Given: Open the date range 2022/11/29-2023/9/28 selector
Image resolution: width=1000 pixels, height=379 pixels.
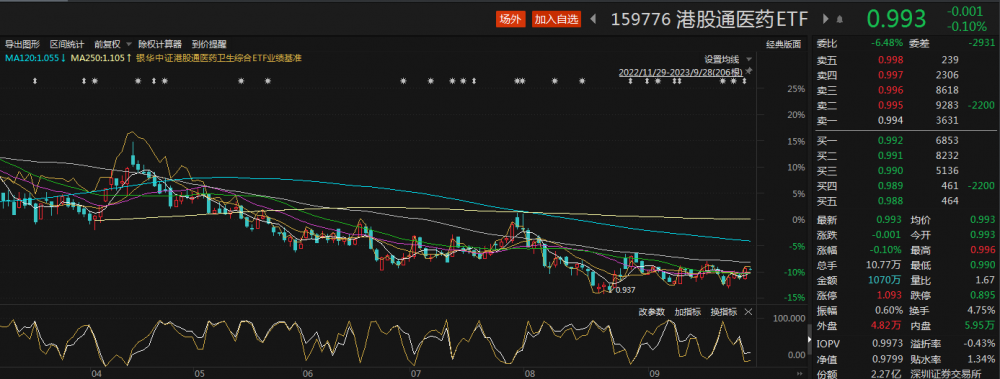Looking at the screenshot, I should [x=680, y=72].
